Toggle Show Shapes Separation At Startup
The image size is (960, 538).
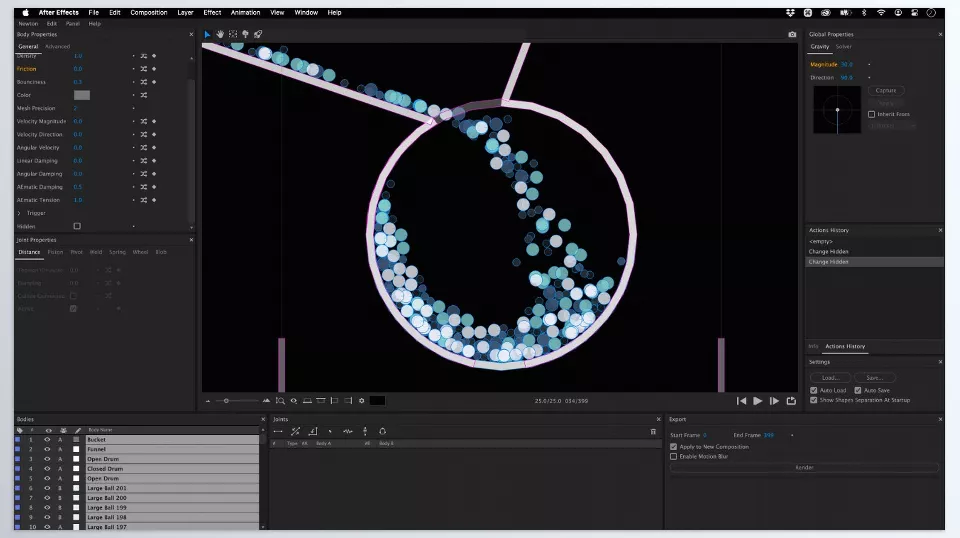click(814, 400)
